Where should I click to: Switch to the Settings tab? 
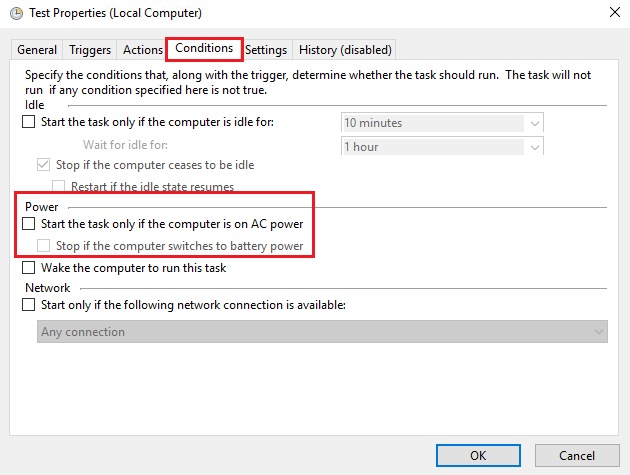coord(266,50)
